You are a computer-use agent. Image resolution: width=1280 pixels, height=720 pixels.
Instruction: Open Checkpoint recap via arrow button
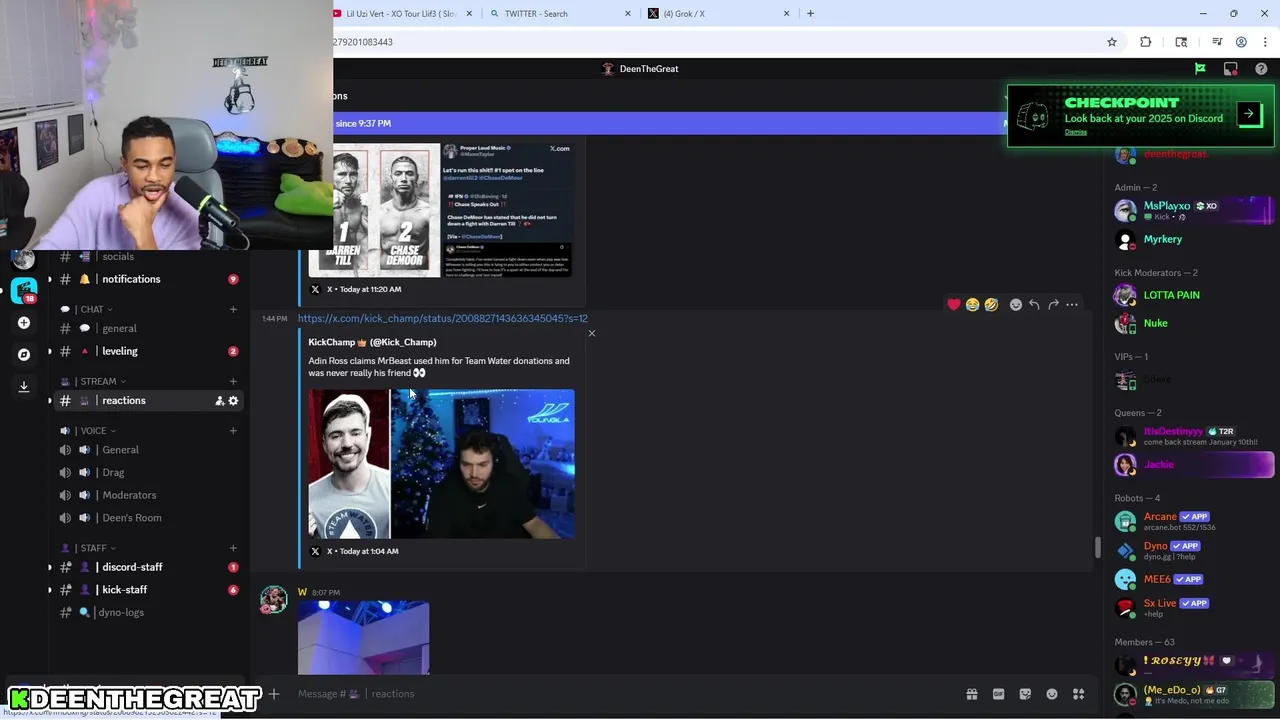[1248, 114]
